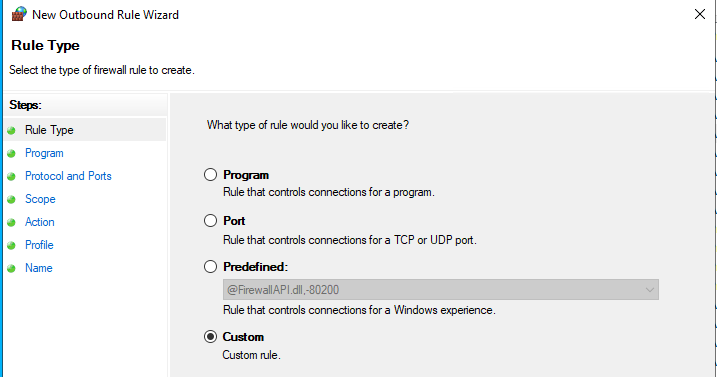Click the green bullet beside Action
This screenshot has height=377, width=717.
[x=11, y=222]
